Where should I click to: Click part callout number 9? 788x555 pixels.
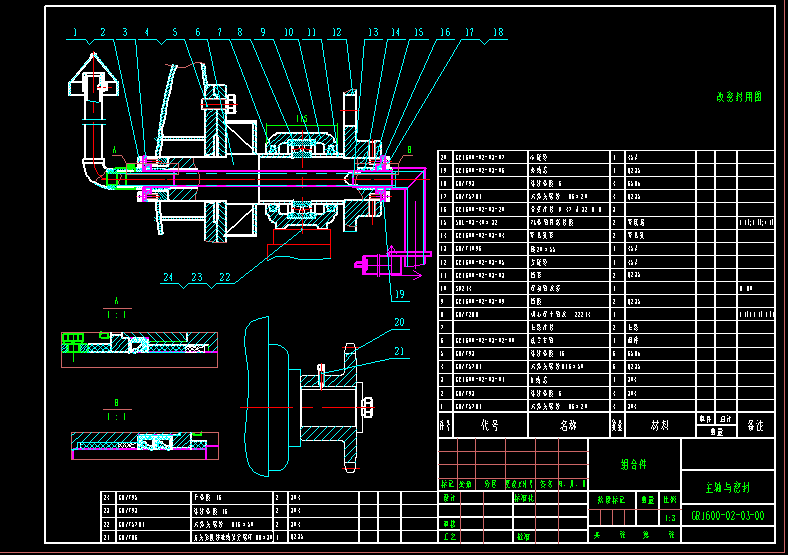pyautogui.click(x=263, y=32)
